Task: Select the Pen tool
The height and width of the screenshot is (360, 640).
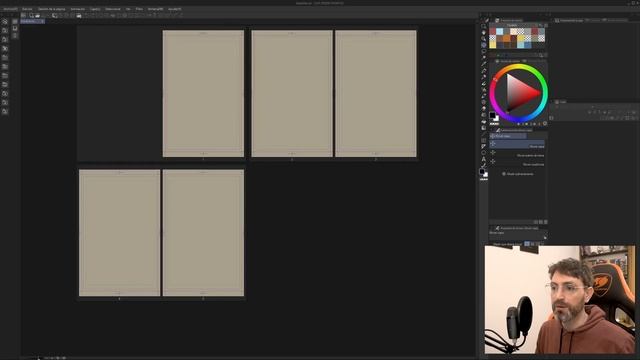Action: (484, 70)
